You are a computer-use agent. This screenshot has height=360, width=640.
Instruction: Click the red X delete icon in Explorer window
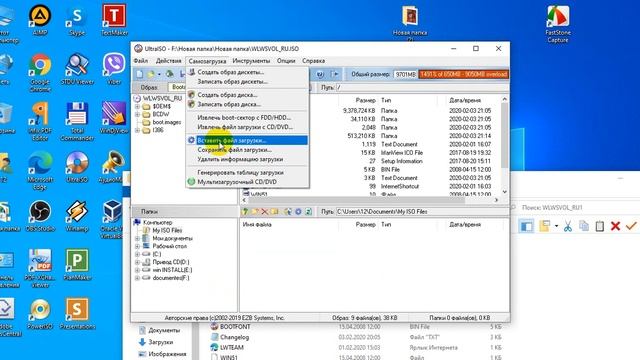[x=616, y=226]
